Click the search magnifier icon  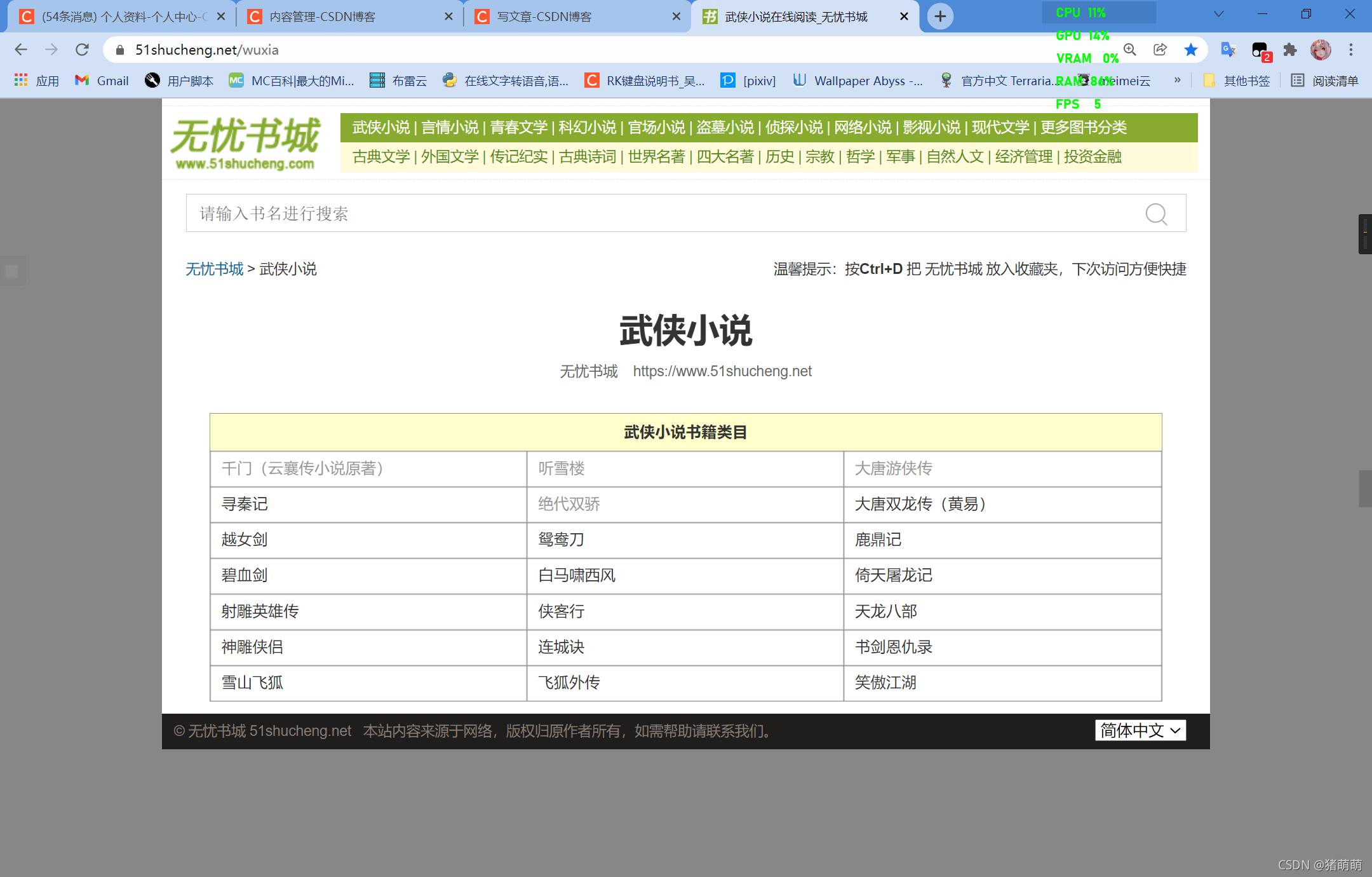1155,214
